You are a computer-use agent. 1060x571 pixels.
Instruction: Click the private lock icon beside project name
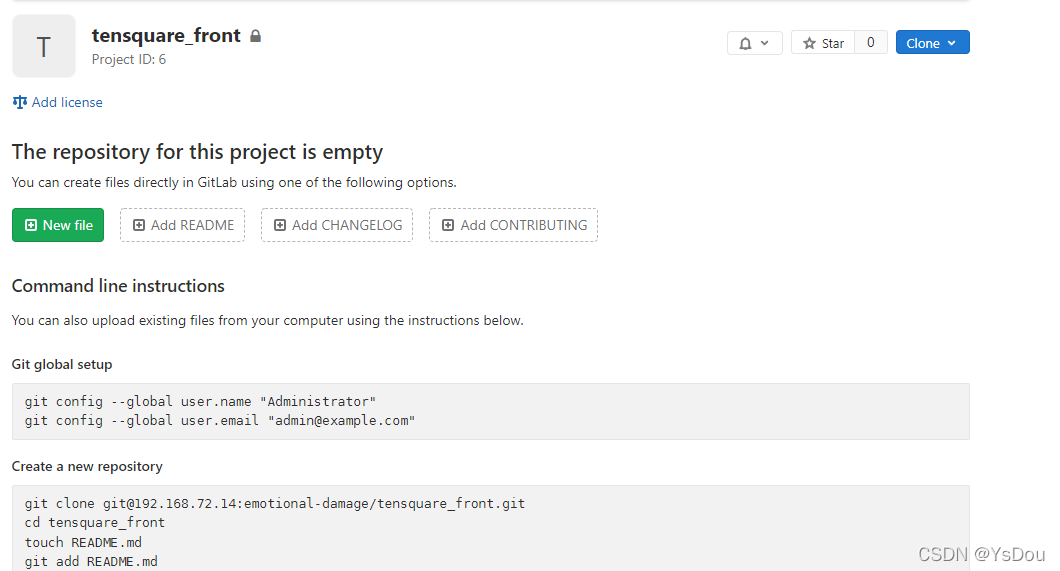click(x=256, y=36)
